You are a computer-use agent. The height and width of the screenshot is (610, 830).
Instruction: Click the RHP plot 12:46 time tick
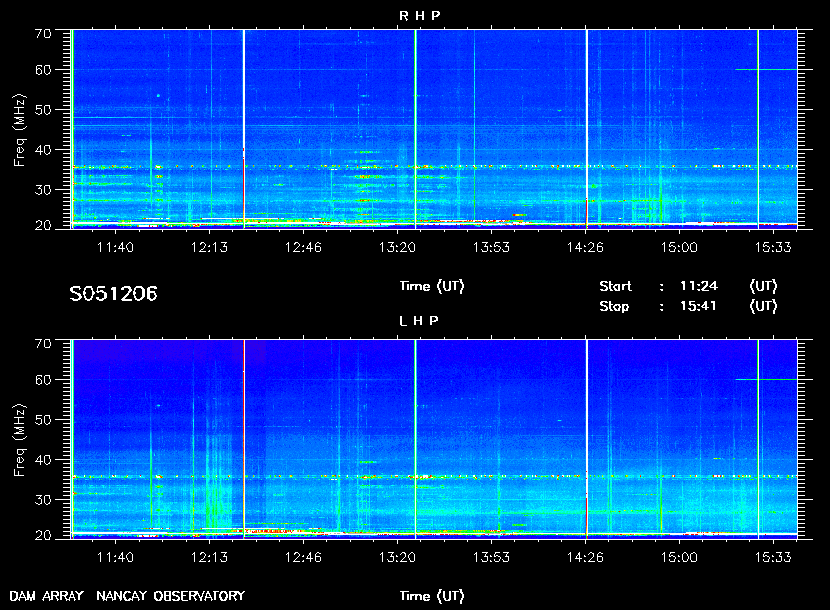point(303,247)
